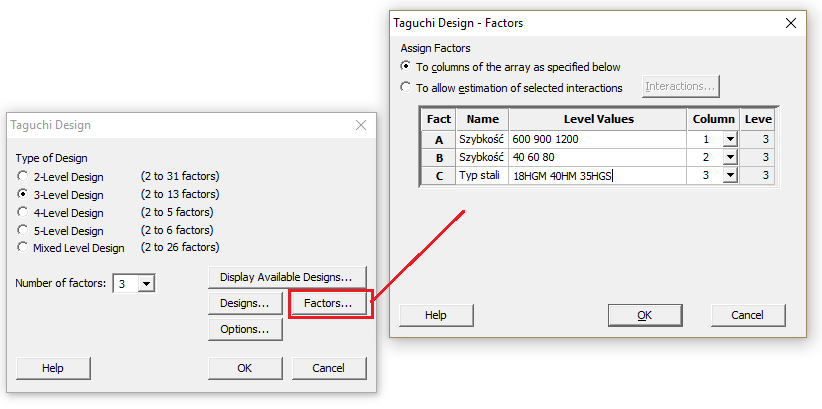Viewport: 822px width, 409px height.
Task: Open the Designs... dialog
Action: (245, 303)
